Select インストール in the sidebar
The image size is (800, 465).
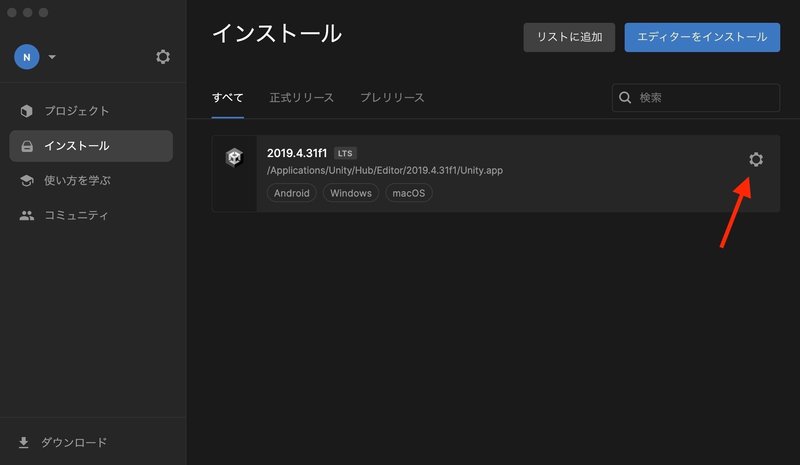point(91,146)
